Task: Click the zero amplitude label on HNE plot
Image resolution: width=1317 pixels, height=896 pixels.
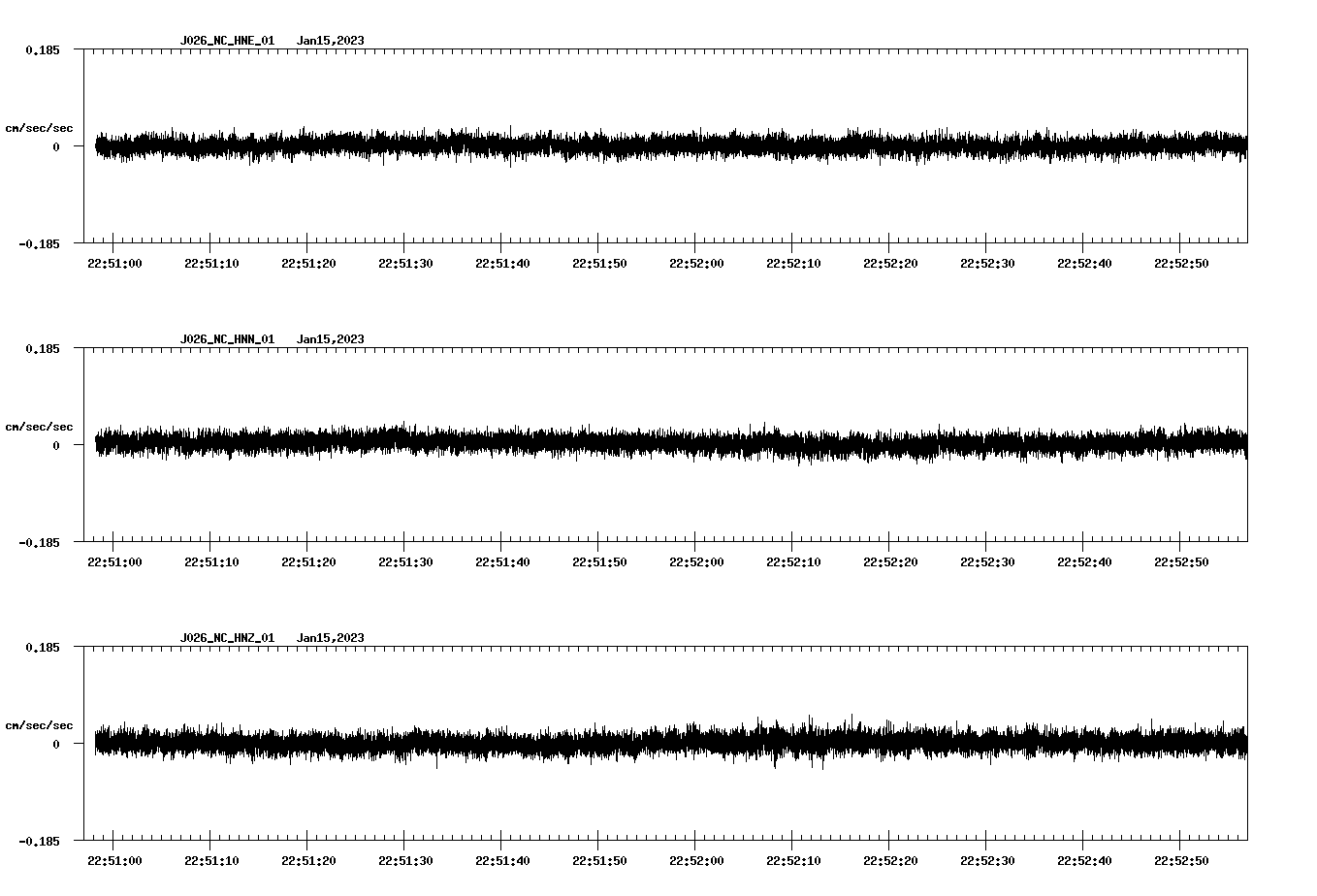Action: (56, 146)
